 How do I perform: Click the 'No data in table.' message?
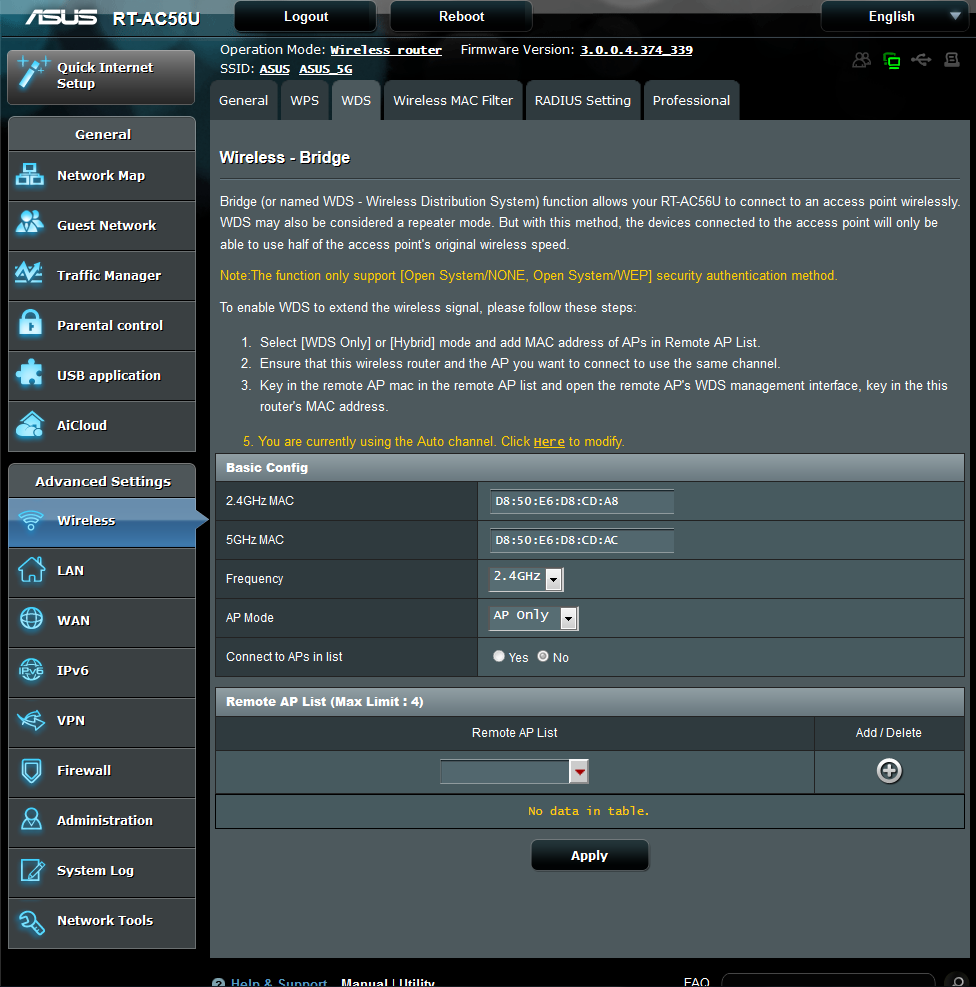click(588, 811)
